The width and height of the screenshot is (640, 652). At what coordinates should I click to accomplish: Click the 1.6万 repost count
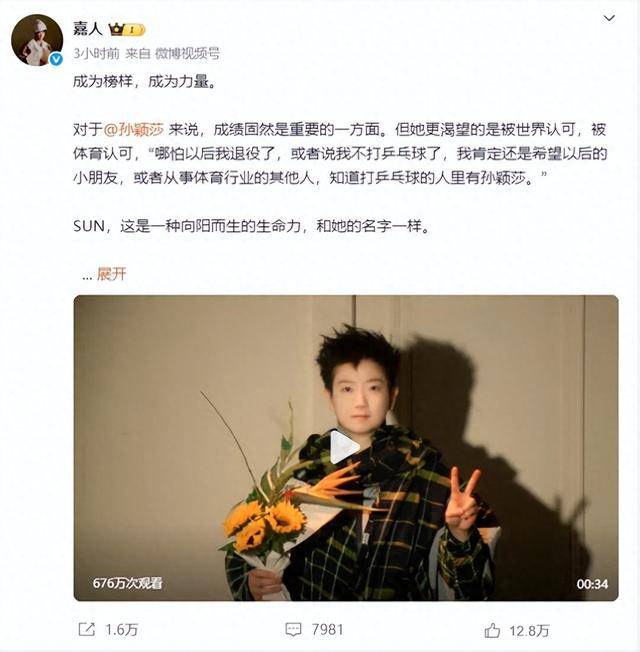tap(121, 630)
